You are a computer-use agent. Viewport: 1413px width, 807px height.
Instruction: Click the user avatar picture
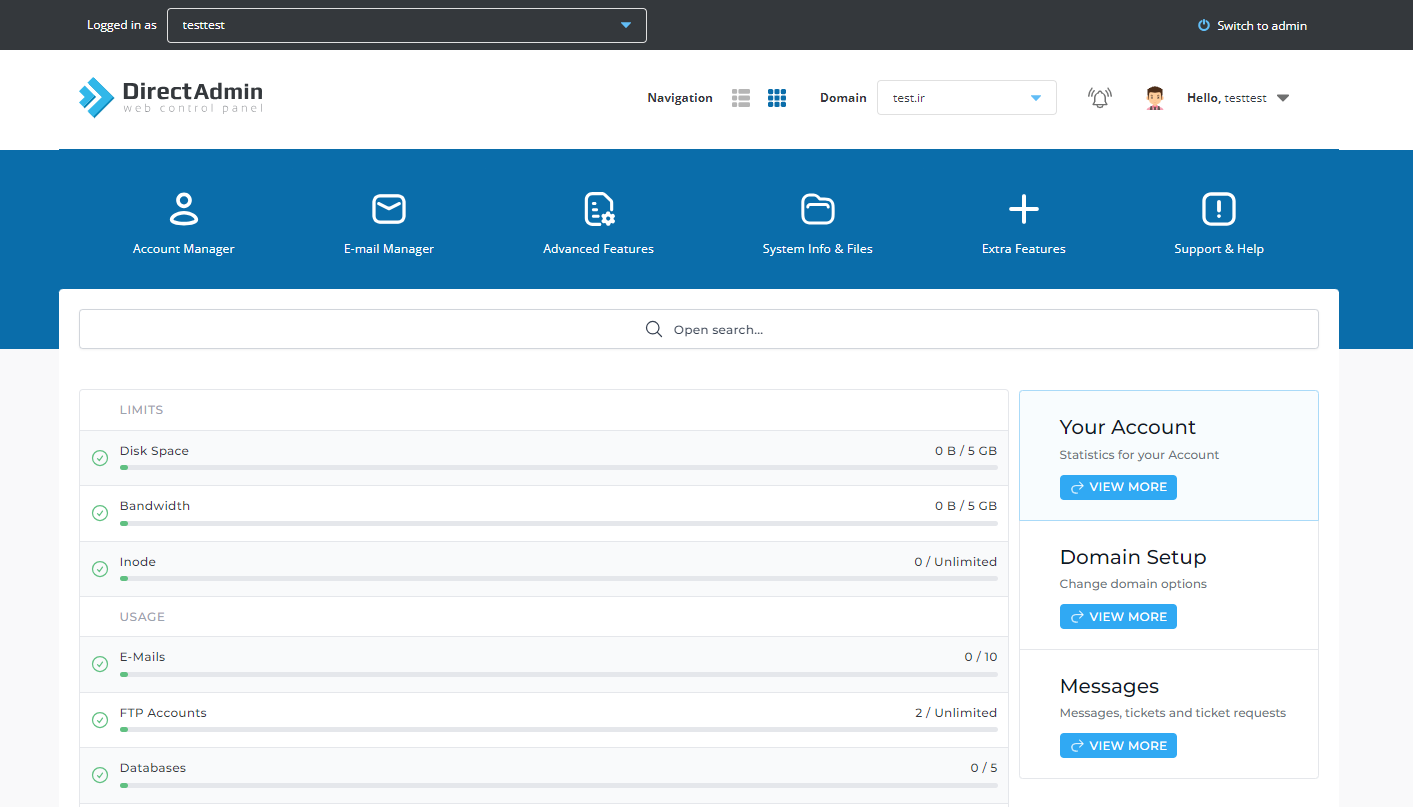1155,98
